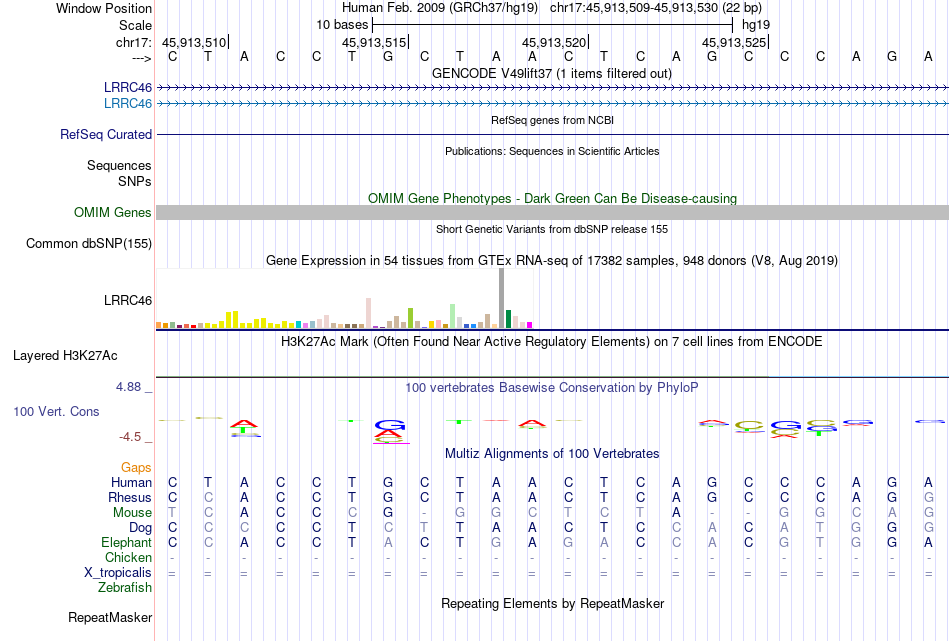The image size is (950, 641).
Task: Click the gray OMIM Genes bar
Action: point(553,213)
